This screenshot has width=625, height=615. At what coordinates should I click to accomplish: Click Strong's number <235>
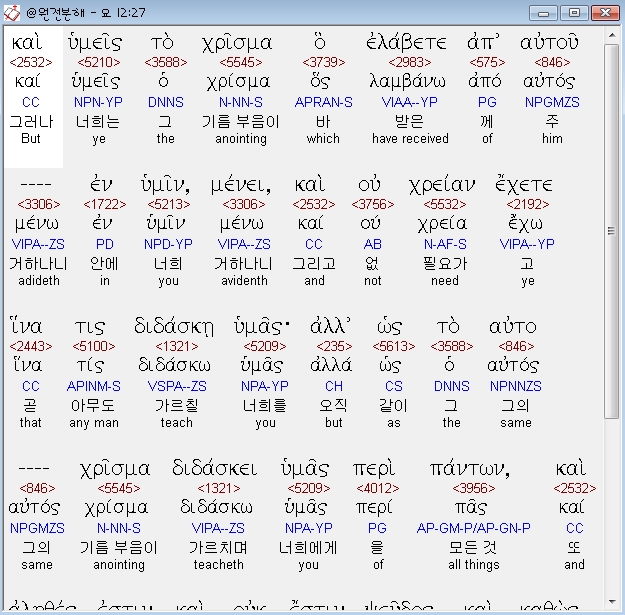(334, 346)
